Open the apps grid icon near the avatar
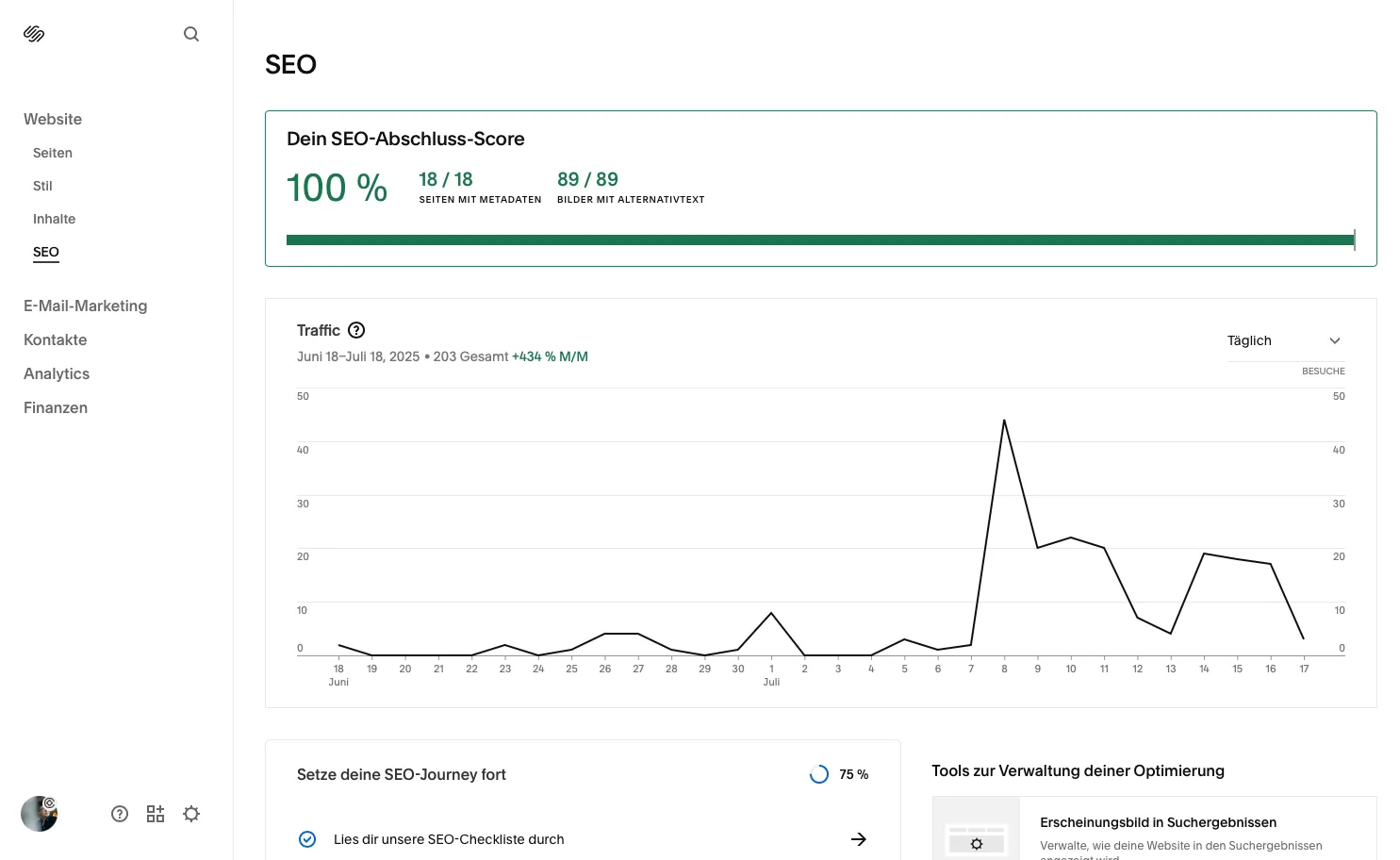 [156, 813]
